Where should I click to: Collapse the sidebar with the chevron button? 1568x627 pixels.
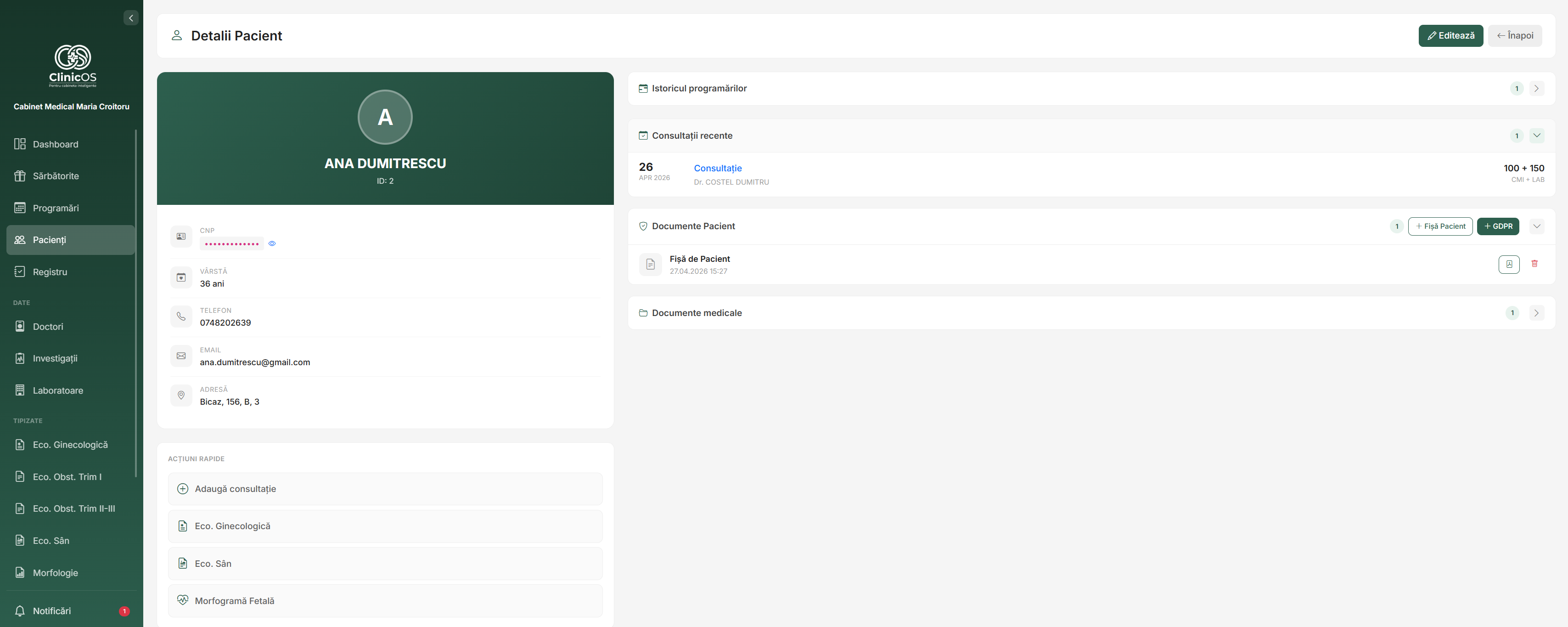click(131, 17)
